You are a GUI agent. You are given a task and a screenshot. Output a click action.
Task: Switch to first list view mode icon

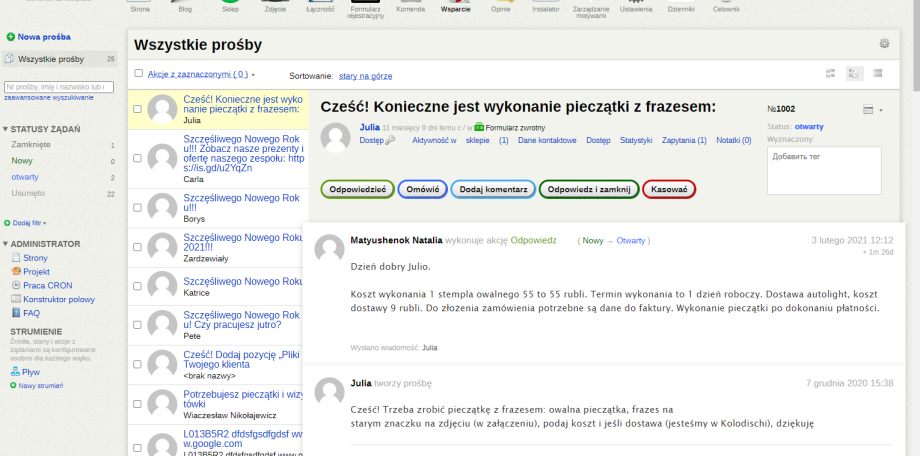coord(830,73)
